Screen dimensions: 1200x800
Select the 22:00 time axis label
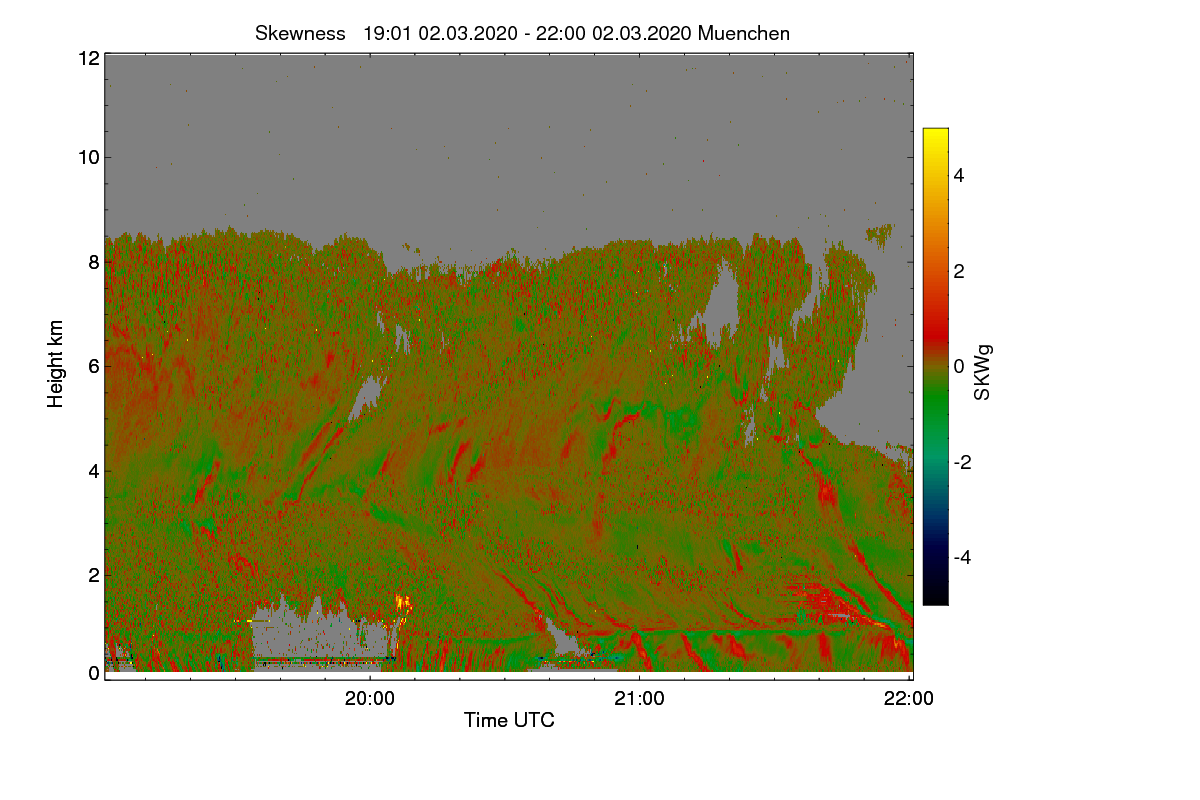coord(909,699)
